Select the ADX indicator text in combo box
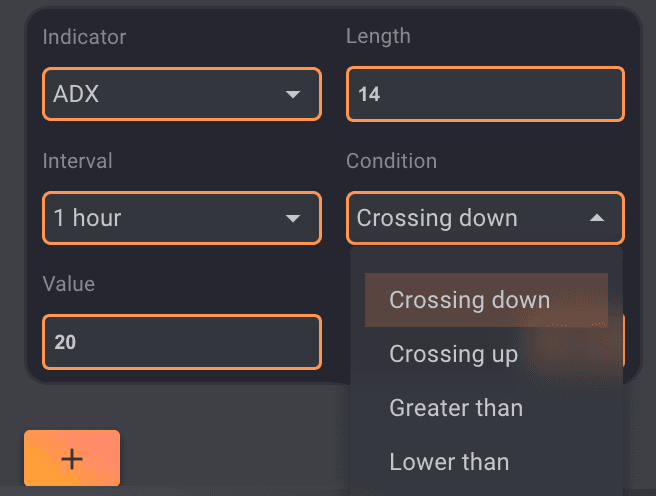This screenshot has height=496, width=656. tap(77, 95)
